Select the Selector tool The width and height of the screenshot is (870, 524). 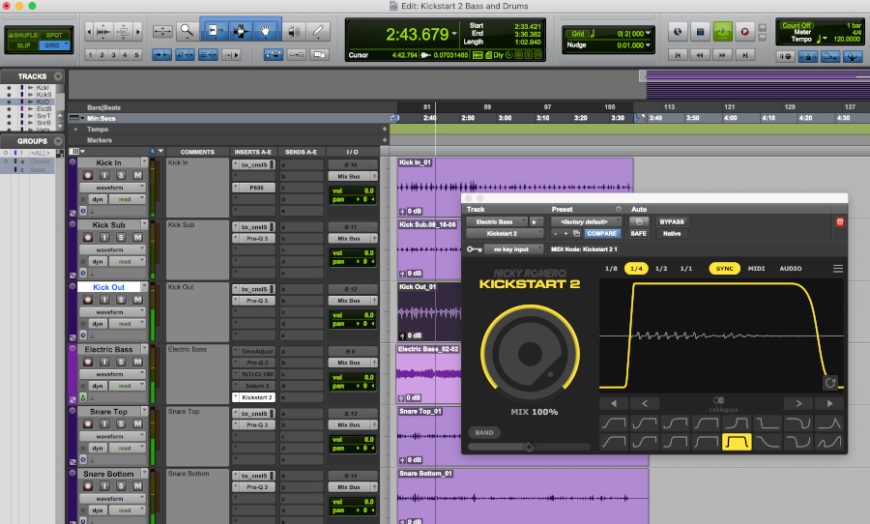[x=240, y=31]
